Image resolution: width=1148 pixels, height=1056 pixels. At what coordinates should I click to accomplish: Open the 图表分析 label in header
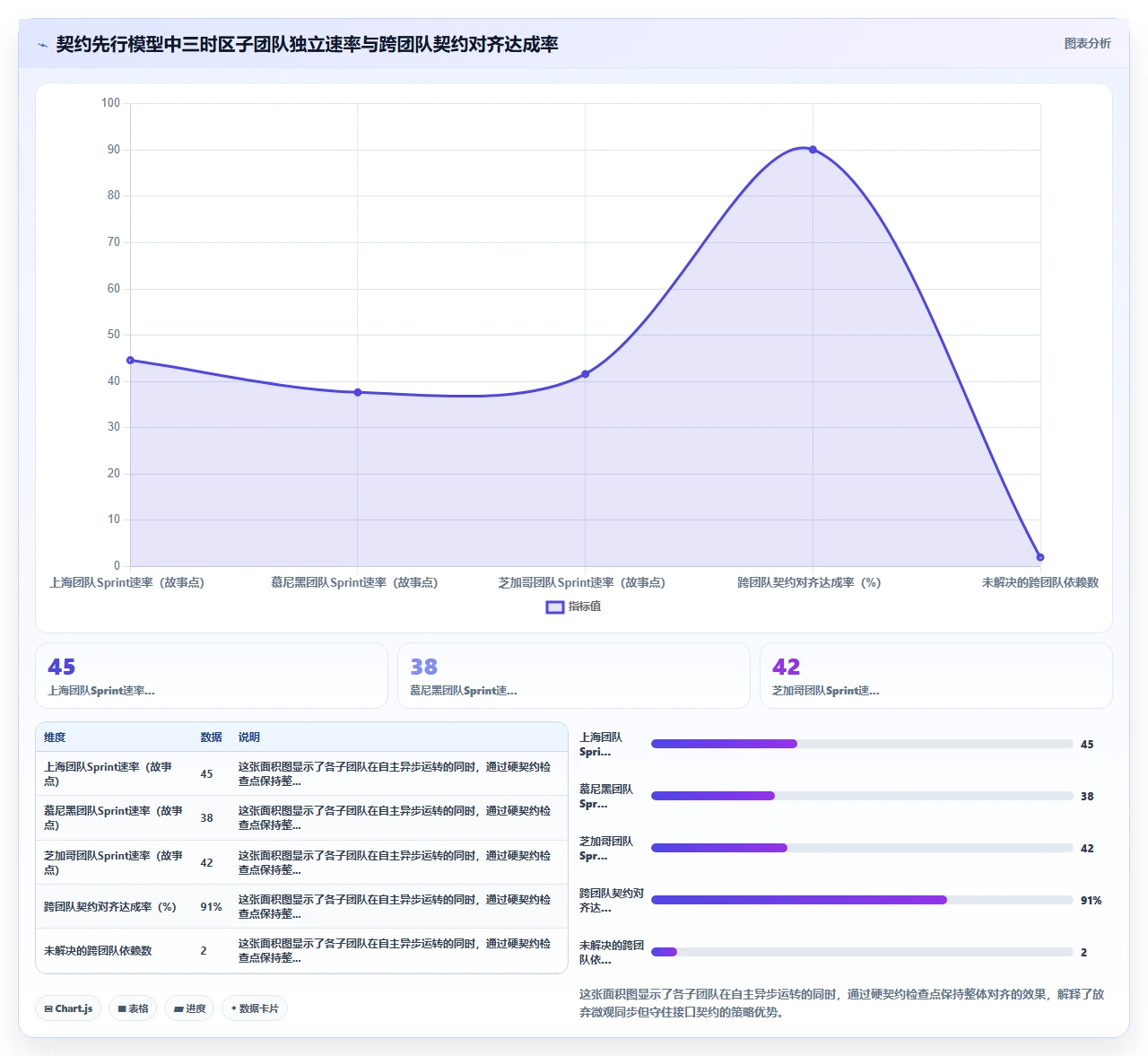[x=1087, y=43]
